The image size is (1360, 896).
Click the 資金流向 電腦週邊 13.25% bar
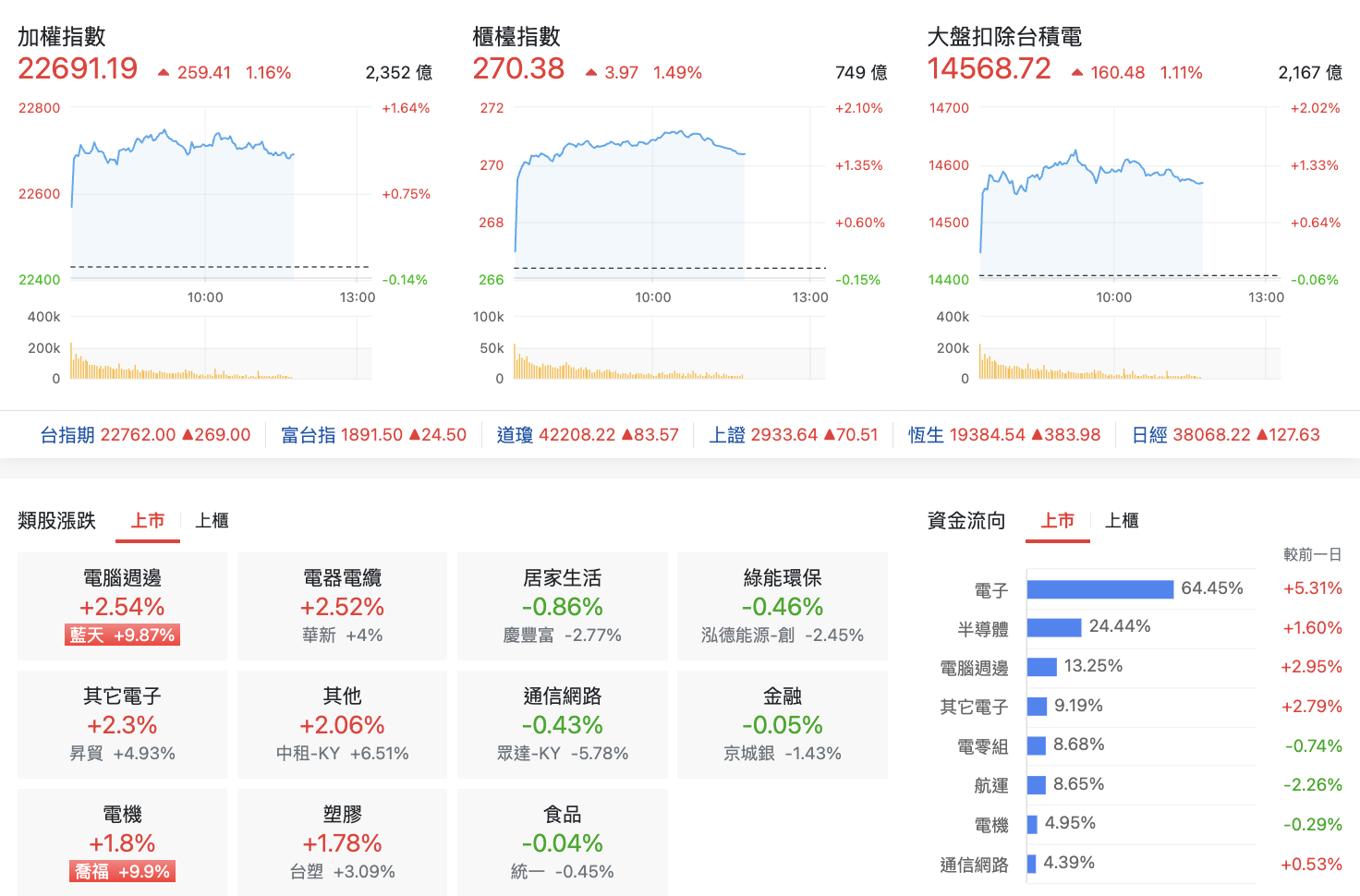click(x=1041, y=667)
